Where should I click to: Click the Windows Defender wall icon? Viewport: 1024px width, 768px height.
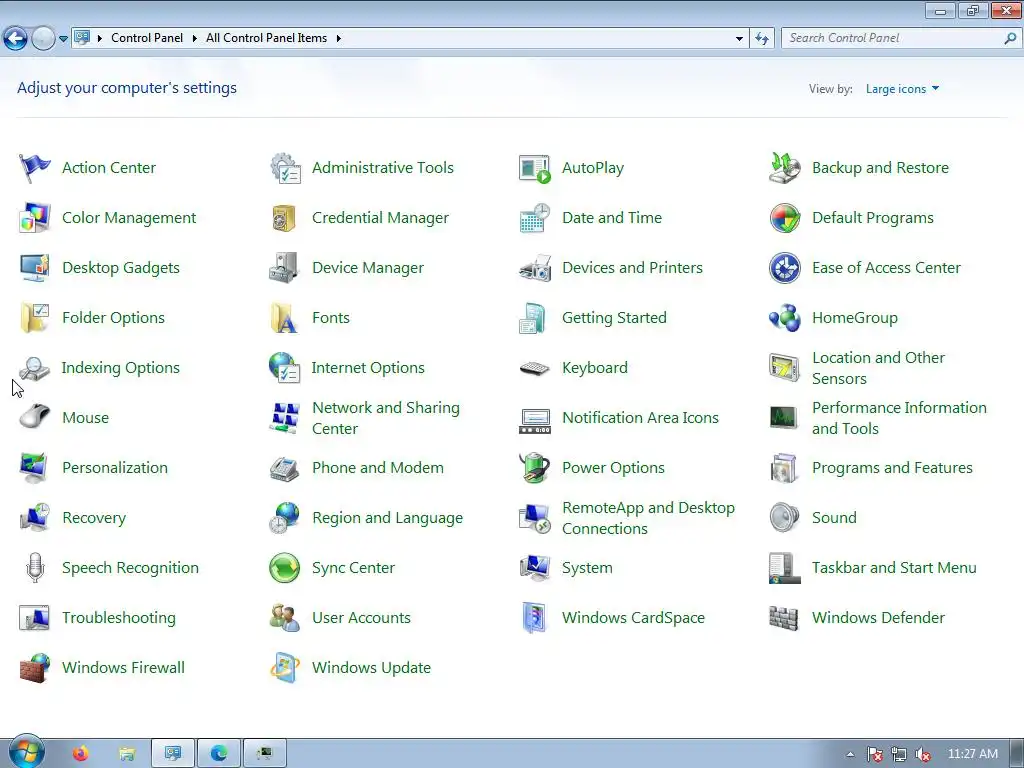click(784, 618)
